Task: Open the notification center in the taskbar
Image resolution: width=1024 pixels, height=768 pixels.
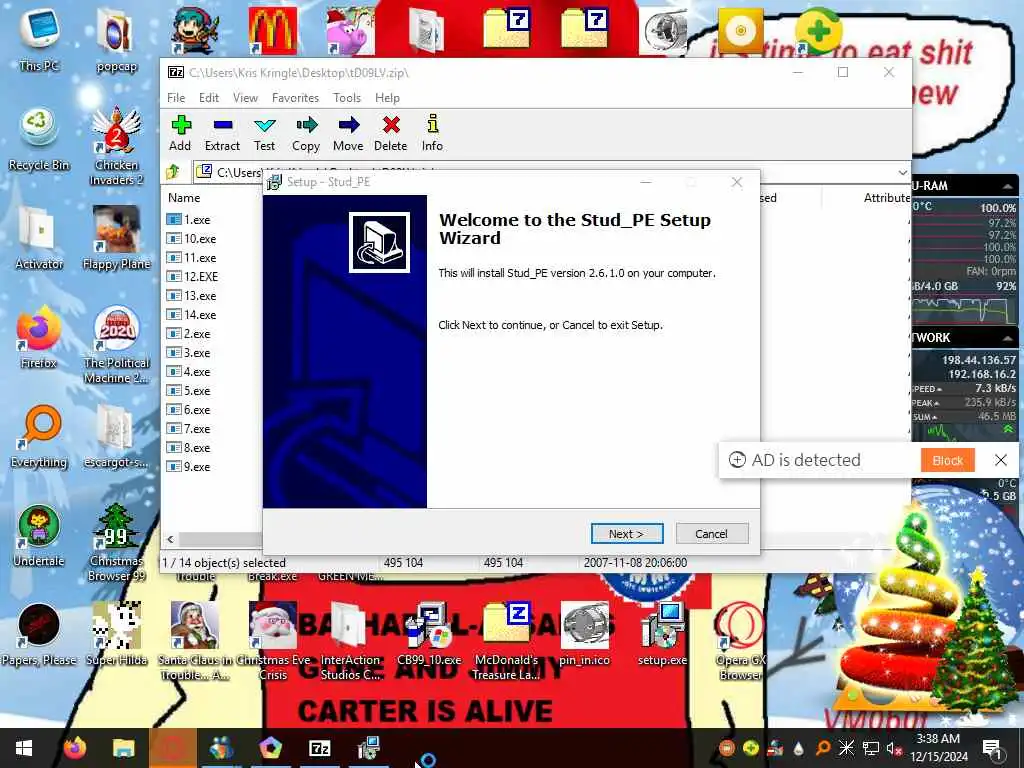Action: pyautogui.click(x=992, y=748)
